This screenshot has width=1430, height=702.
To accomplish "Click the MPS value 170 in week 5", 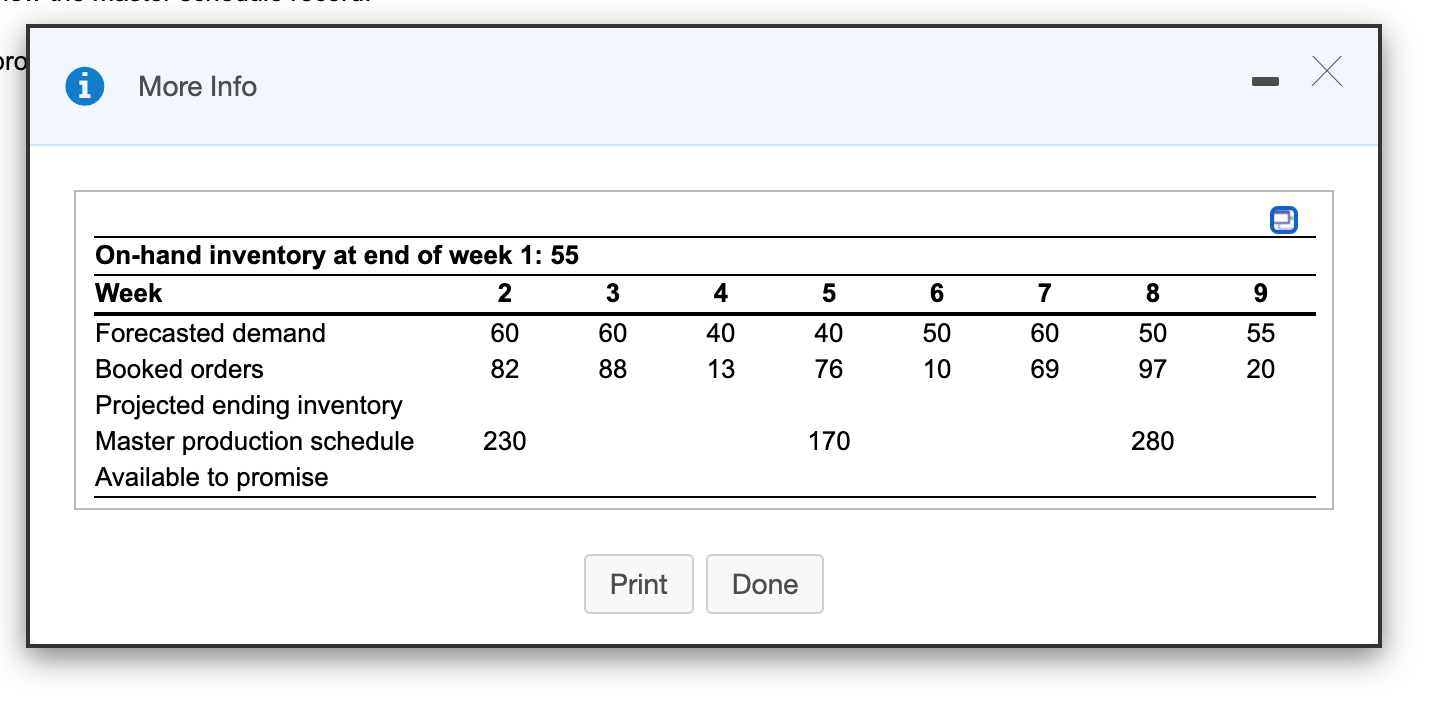I will [x=829, y=441].
